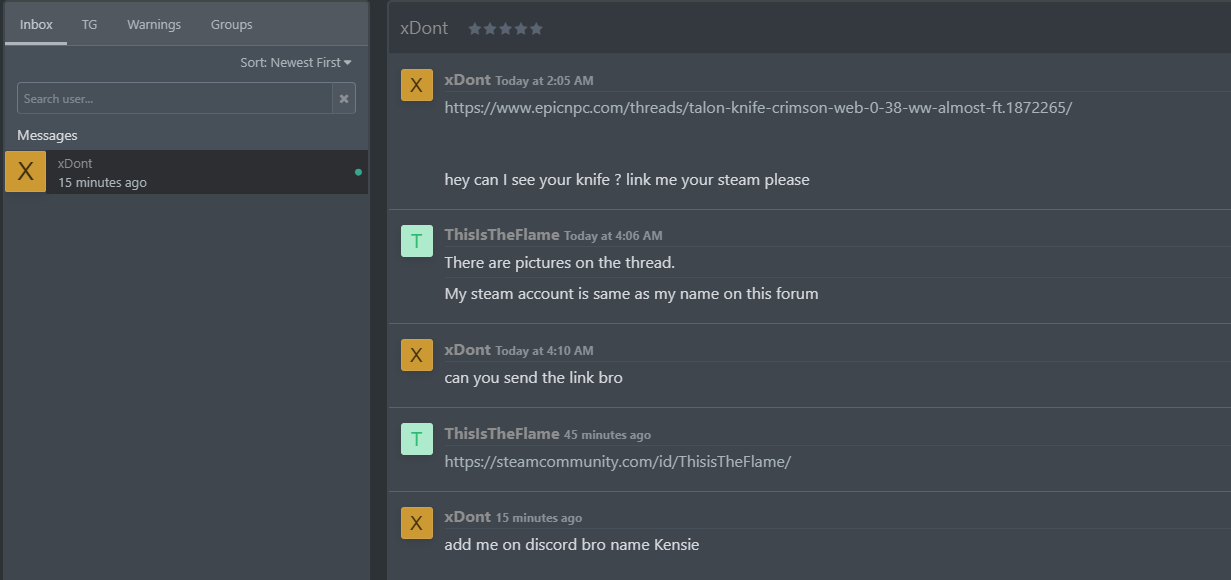The image size is (1231, 580).
Task: Click text 'hey can I see your knife'
Action: tap(525, 180)
